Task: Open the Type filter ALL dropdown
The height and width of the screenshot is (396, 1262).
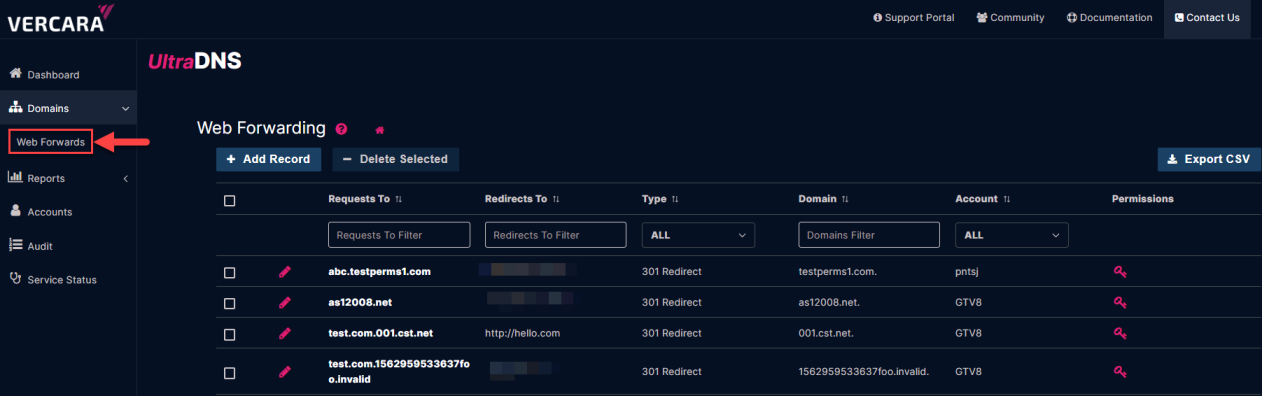Action: point(698,235)
